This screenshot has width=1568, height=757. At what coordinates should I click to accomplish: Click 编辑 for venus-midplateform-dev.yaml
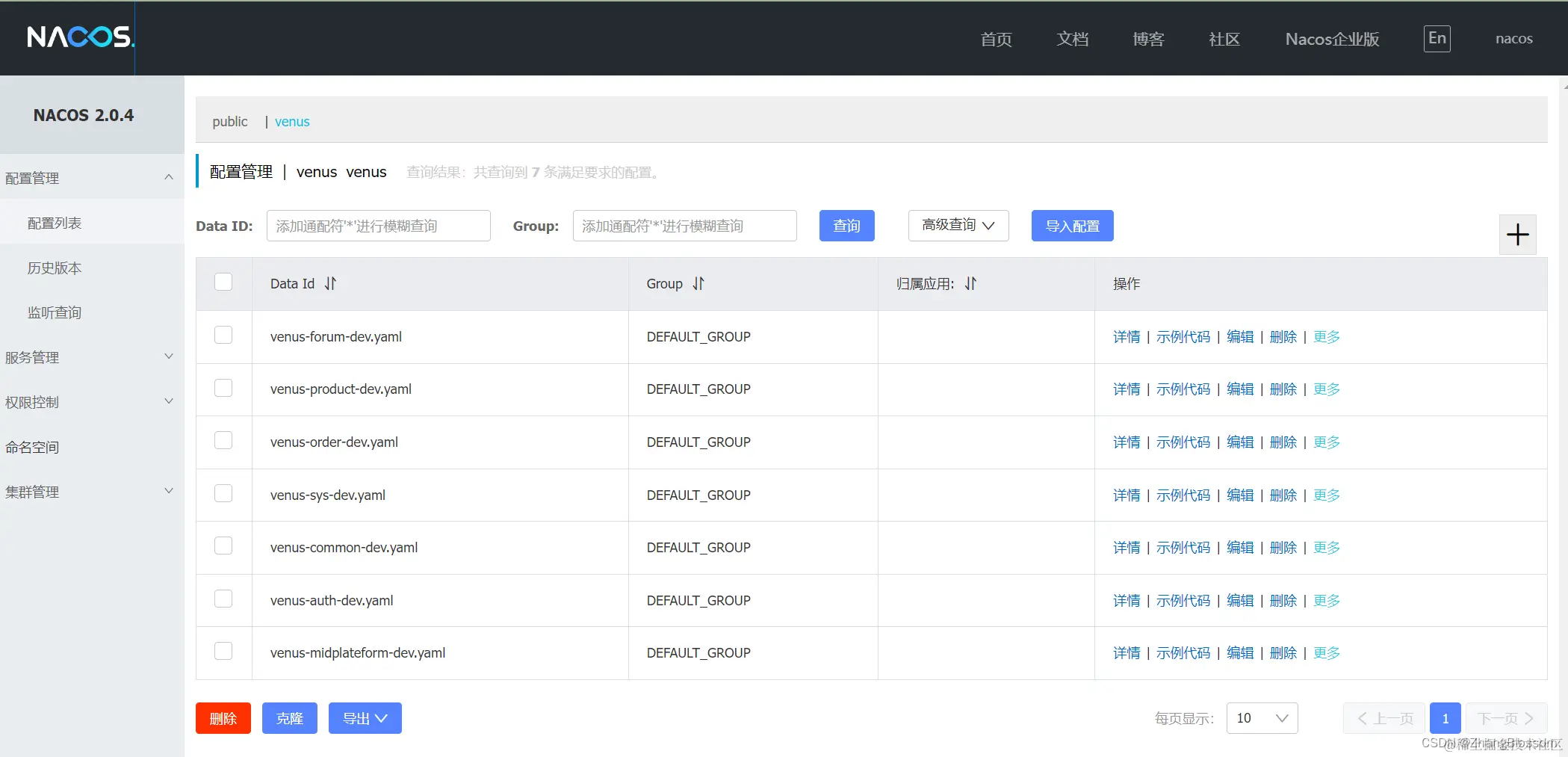(1240, 653)
